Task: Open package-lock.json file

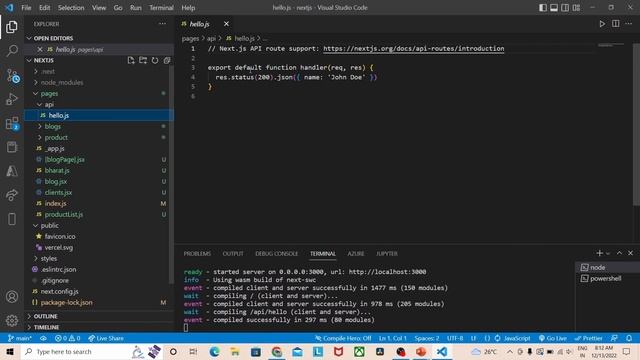Action: click(x=67, y=302)
